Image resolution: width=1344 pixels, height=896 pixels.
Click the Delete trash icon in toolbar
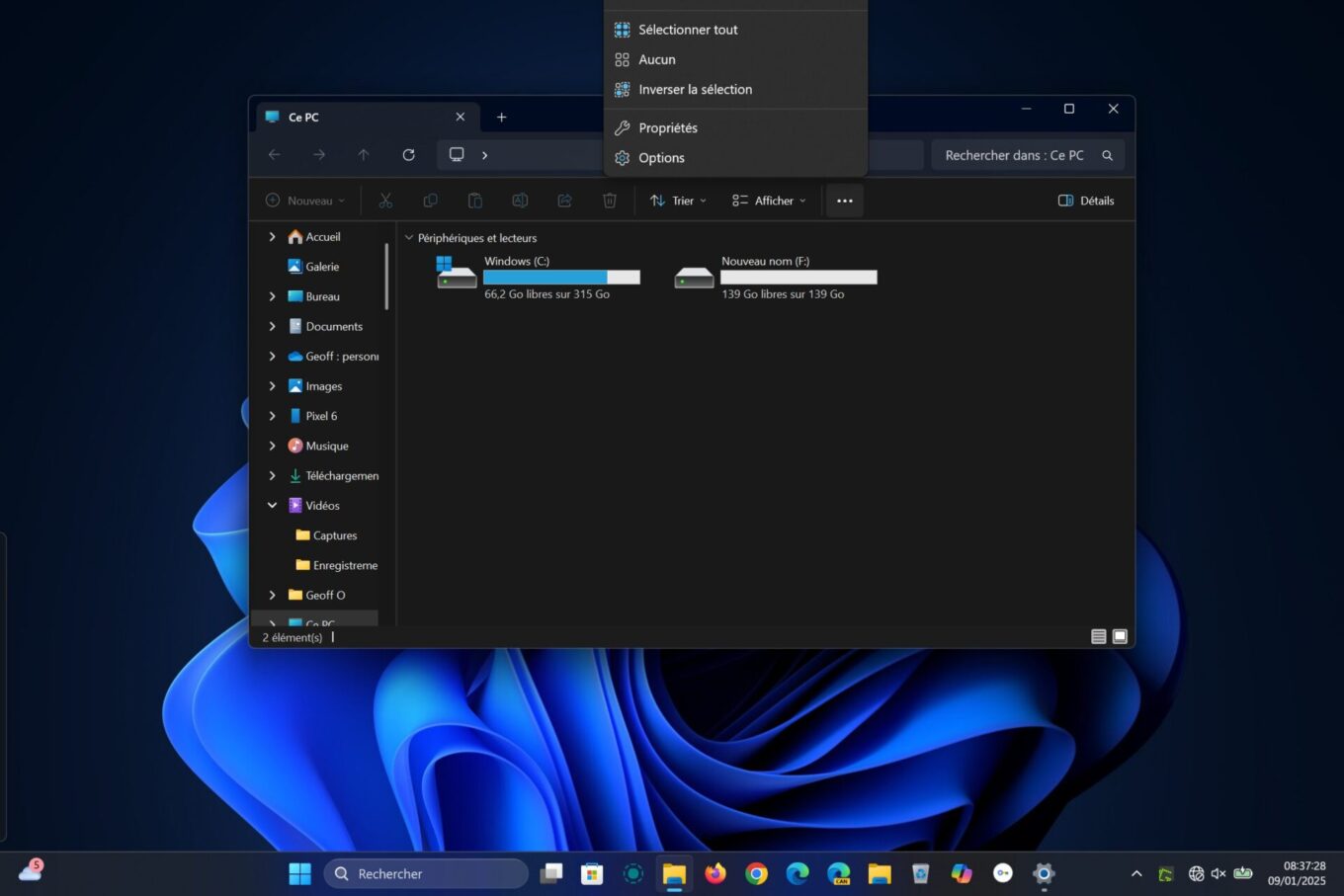pos(610,201)
